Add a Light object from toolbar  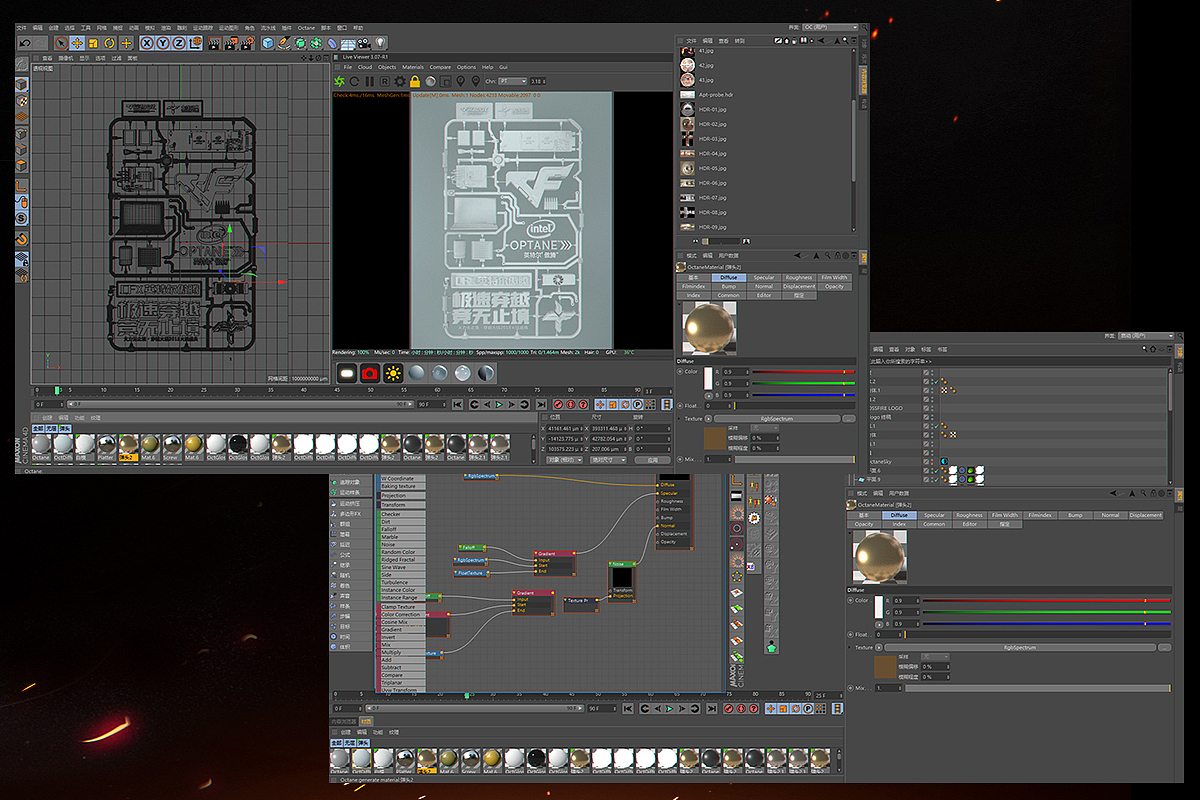380,43
